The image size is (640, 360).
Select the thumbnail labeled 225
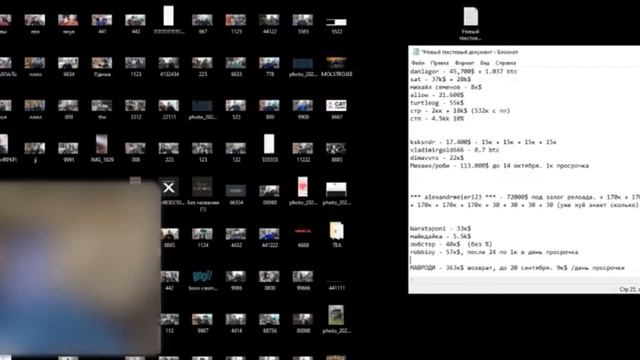202,67
